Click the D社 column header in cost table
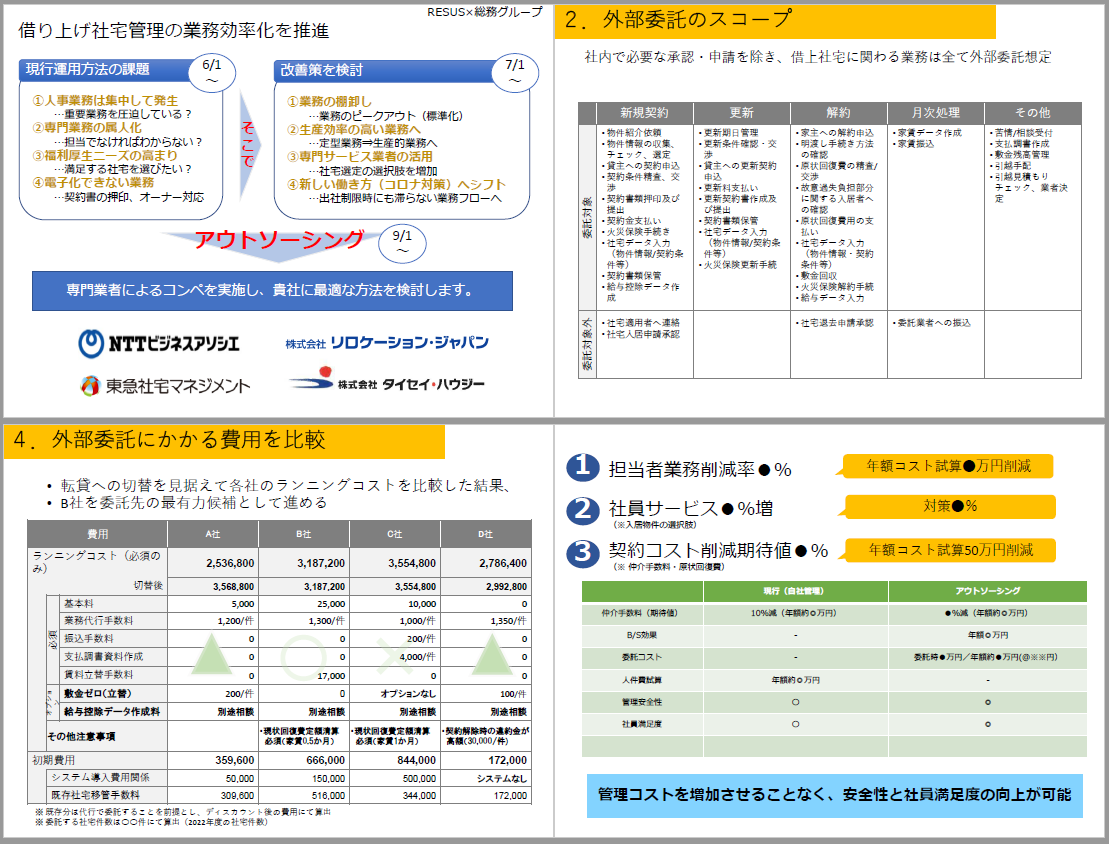The height and width of the screenshot is (844, 1109). 485,534
